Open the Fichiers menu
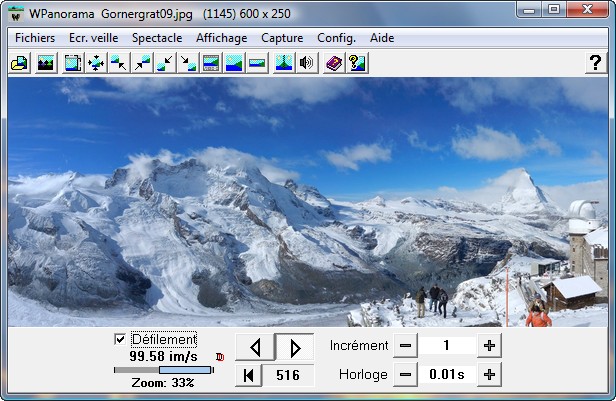Screen dimensions: 616x401 pyautogui.click(x=35, y=38)
